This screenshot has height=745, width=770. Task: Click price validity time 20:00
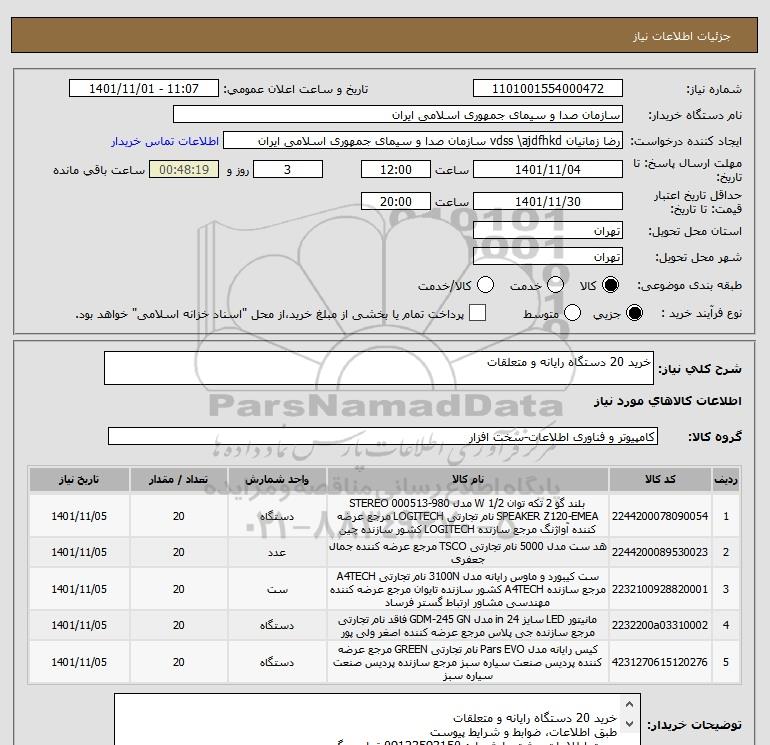click(396, 201)
